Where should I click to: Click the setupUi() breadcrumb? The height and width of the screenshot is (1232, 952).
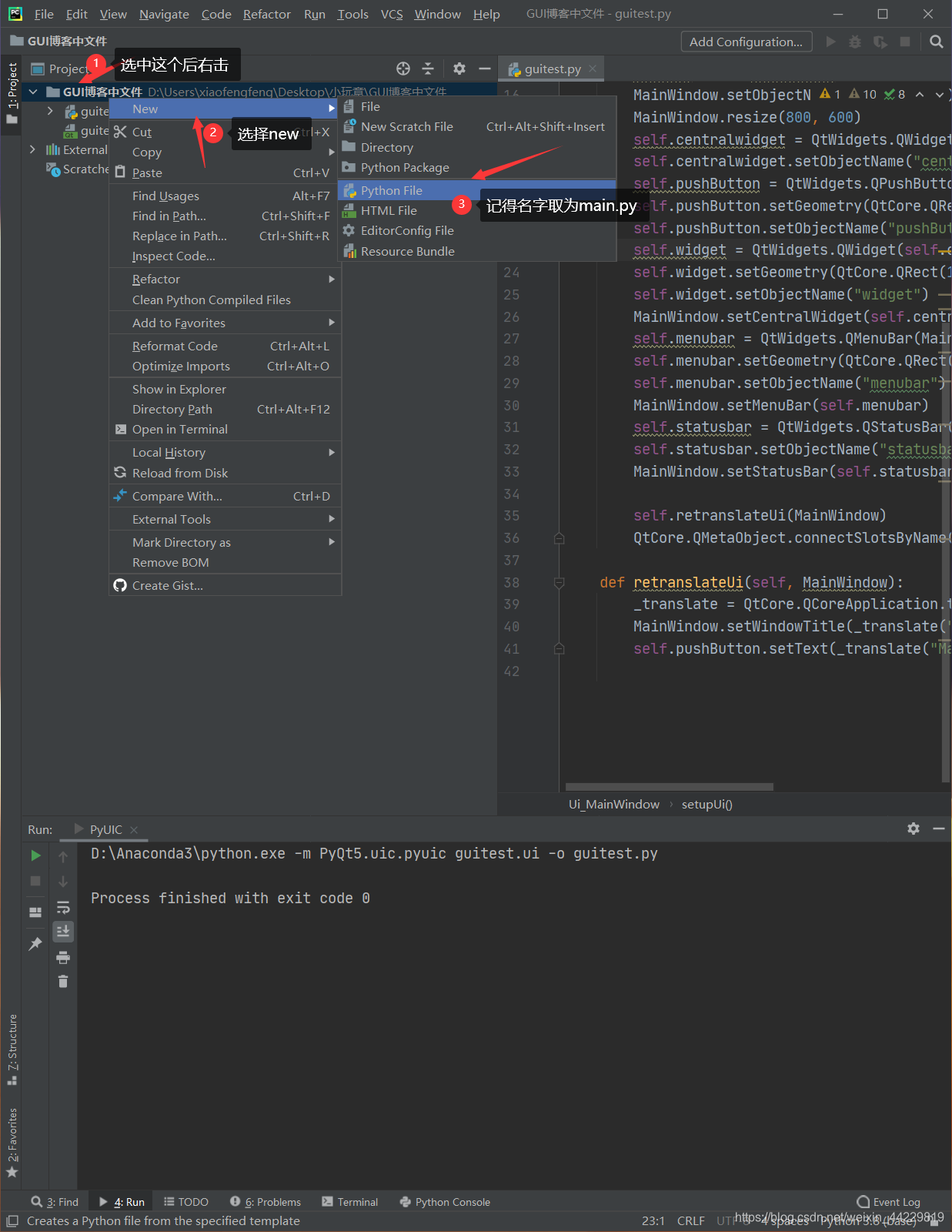(x=707, y=804)
